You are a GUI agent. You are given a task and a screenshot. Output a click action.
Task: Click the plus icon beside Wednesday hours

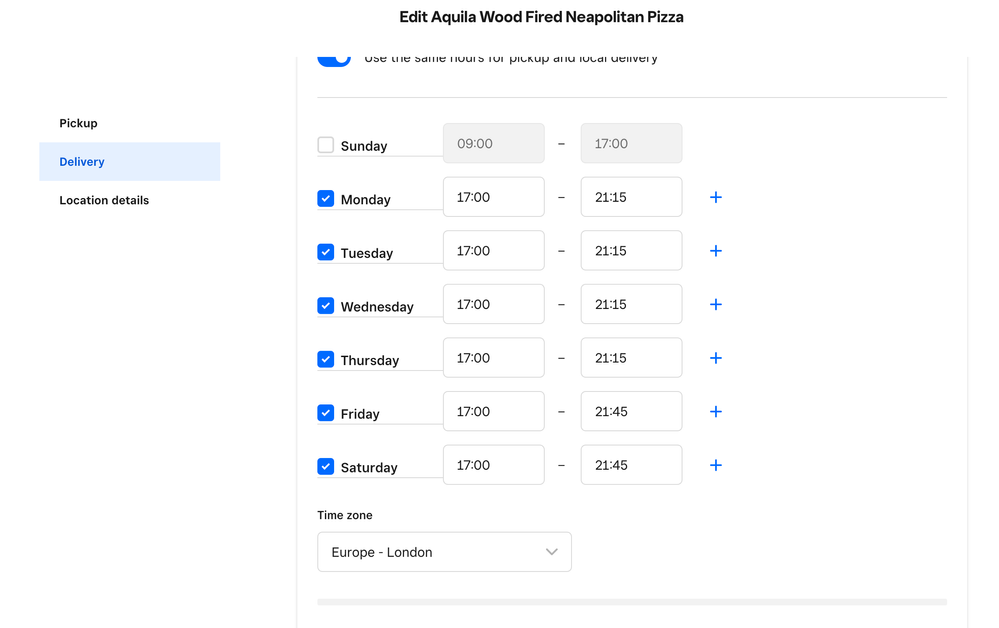tap(715, 305)
